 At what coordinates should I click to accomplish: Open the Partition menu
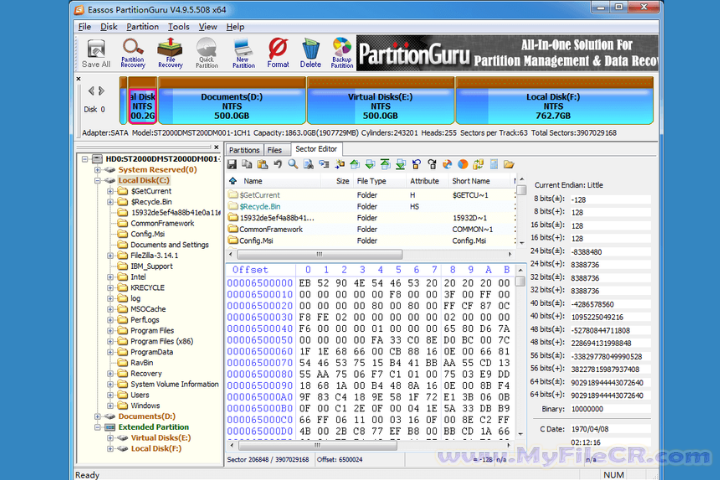[142, 27]
